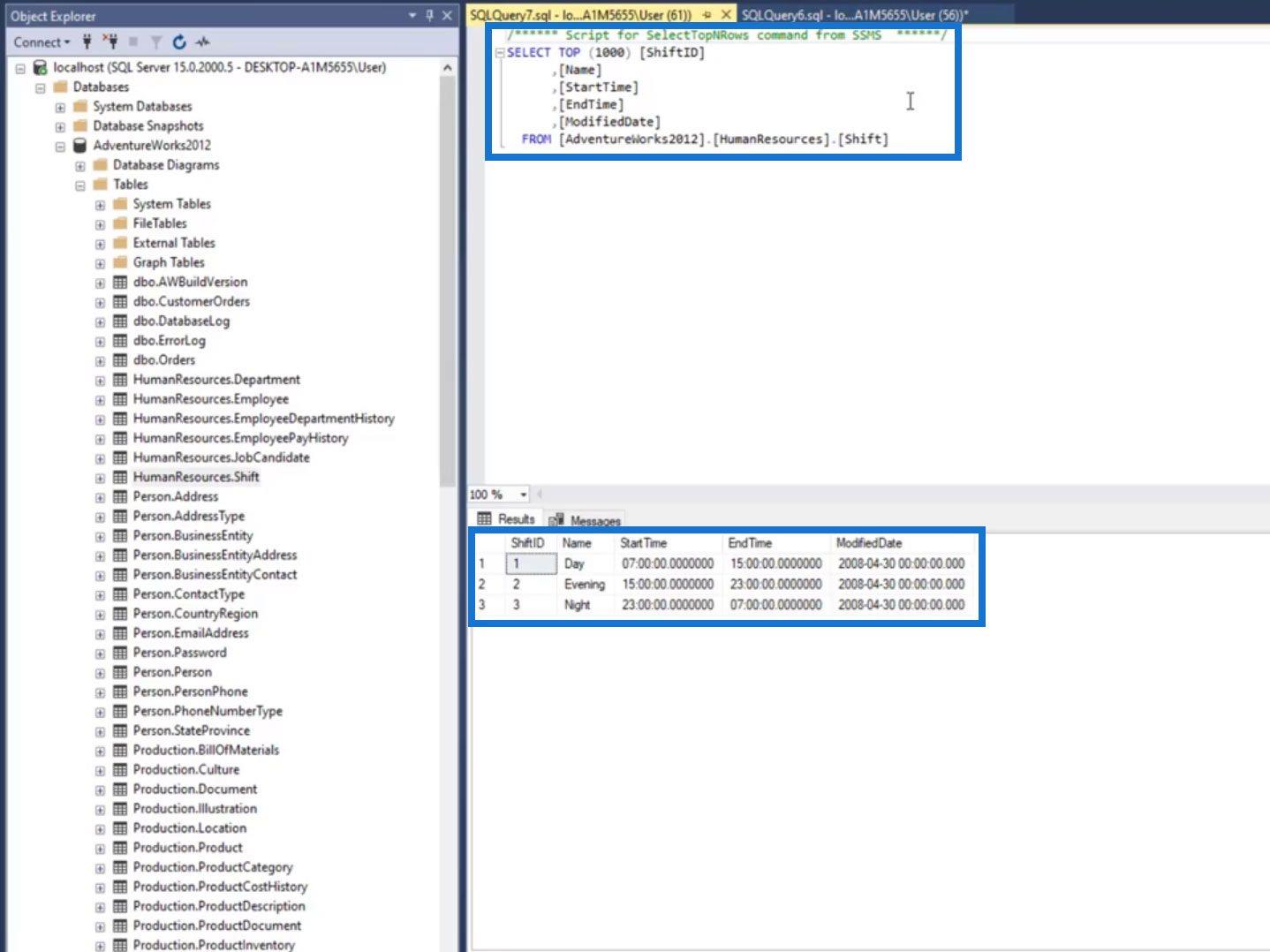Select the System Tables folder icon
Screen dimensions: 1270x952
tap(120, 204)
